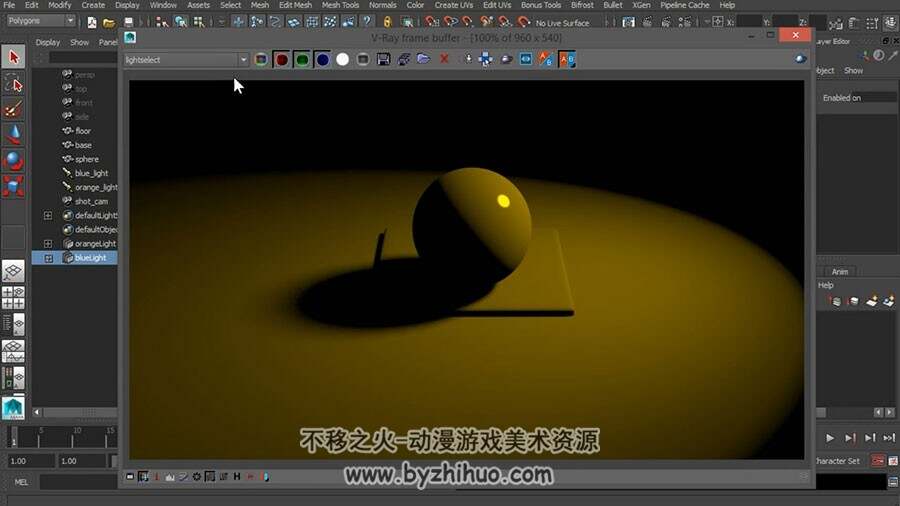Toggle the green channel in V-Ray frame buffer

coord(302,59)
